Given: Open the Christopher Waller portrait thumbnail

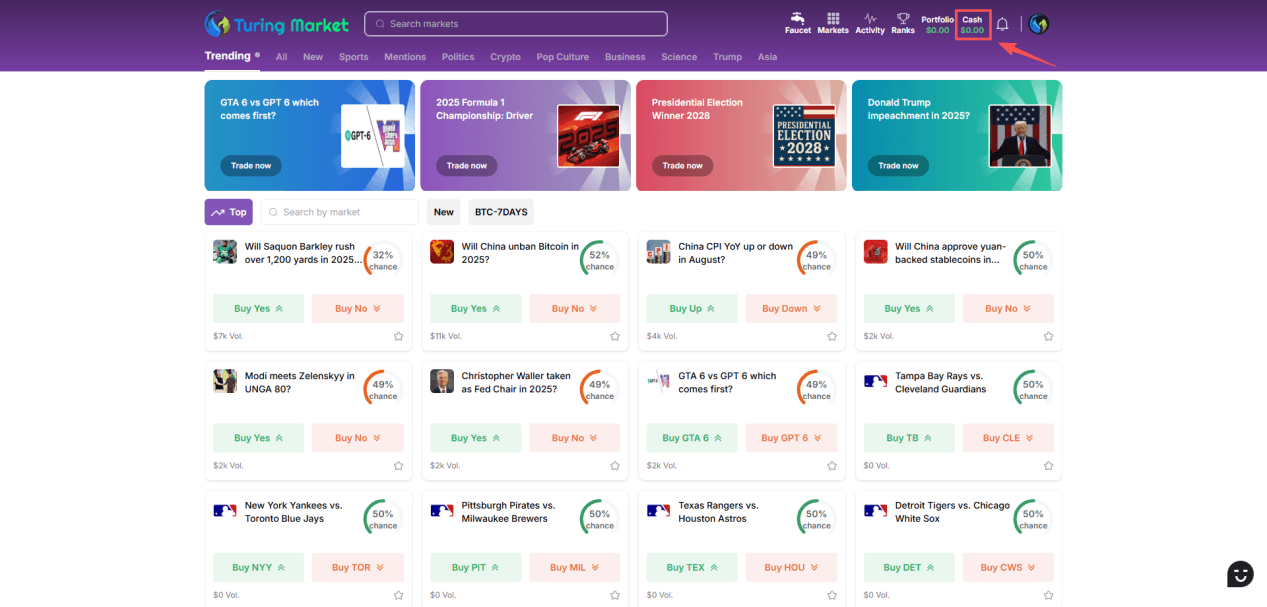Looking at the screenshot, I should point(442,381).
